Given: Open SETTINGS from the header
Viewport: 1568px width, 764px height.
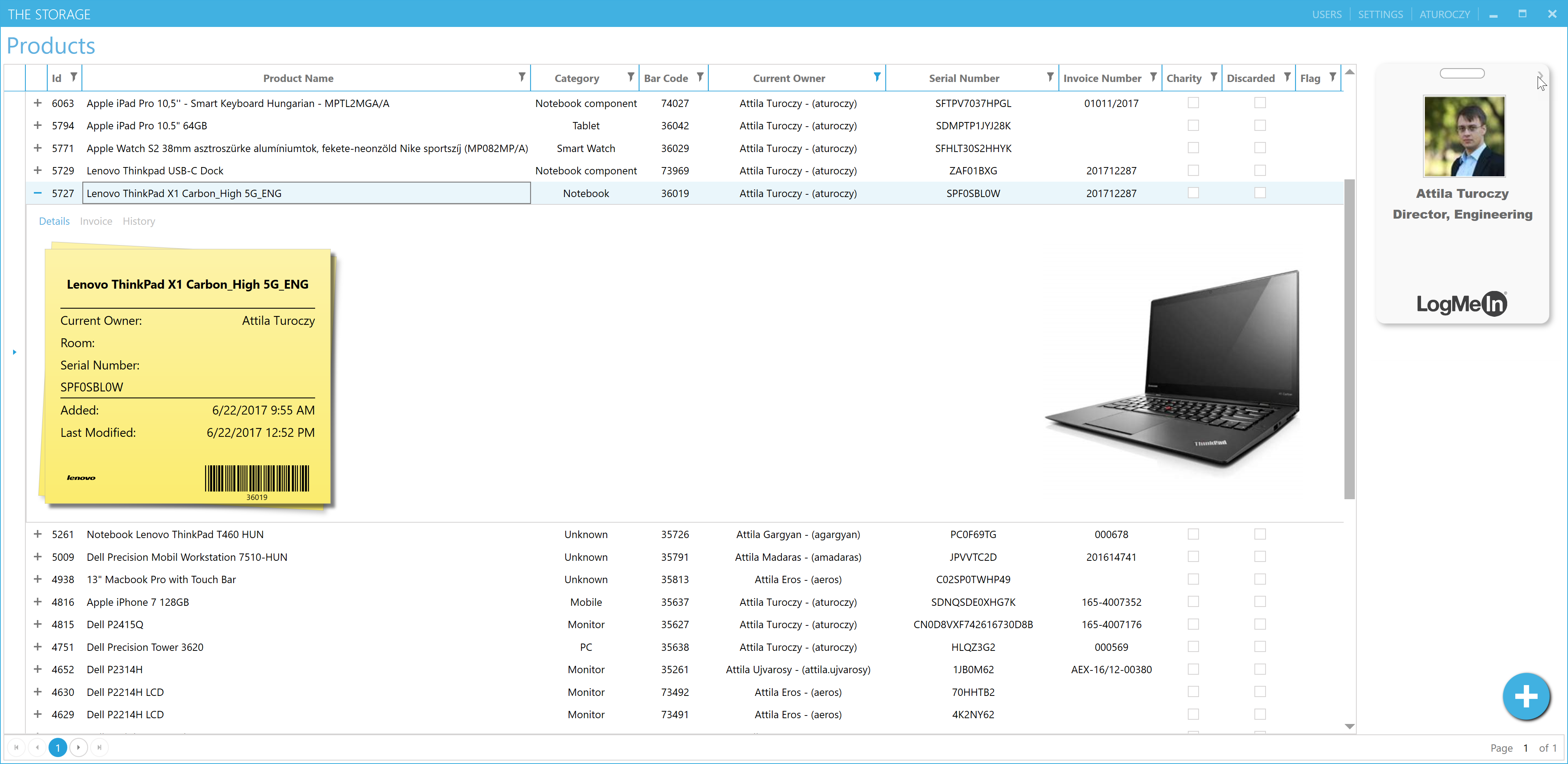Looking at the screenshot, I should point(1380,14).
